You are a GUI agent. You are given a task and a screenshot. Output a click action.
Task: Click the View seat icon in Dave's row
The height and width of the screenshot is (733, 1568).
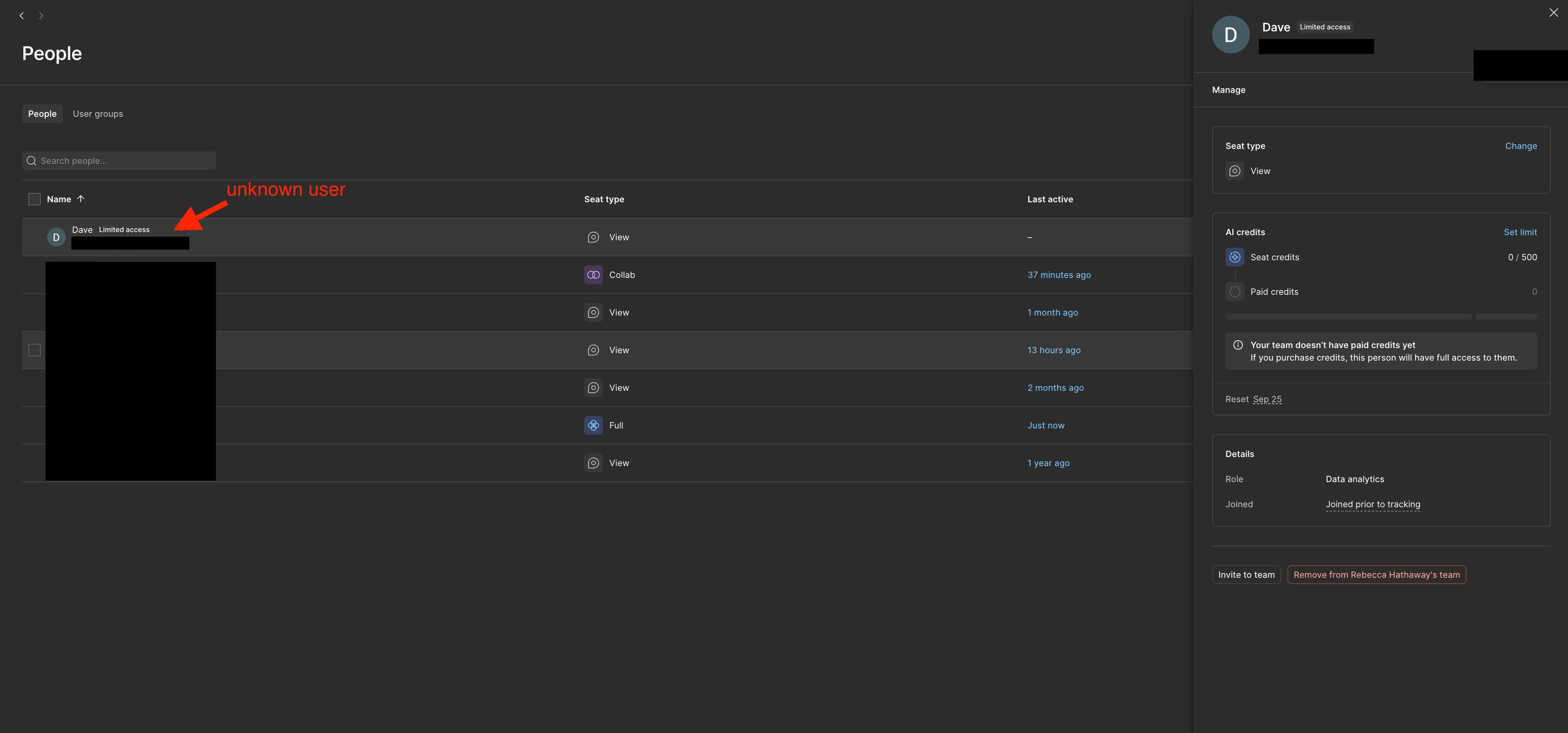(x=594, y=238)
